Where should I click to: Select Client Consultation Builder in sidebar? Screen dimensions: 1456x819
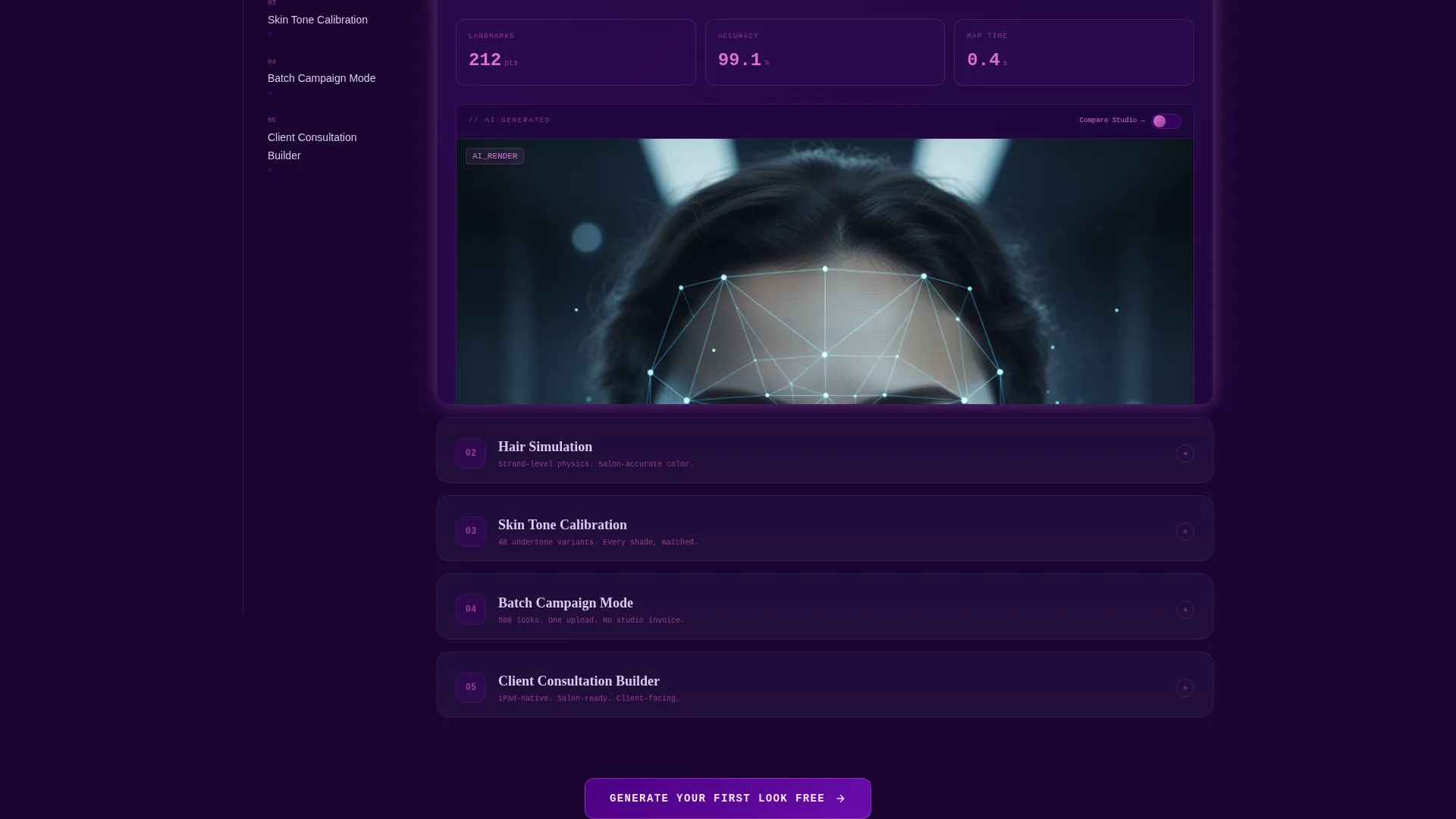pos(312,146)
